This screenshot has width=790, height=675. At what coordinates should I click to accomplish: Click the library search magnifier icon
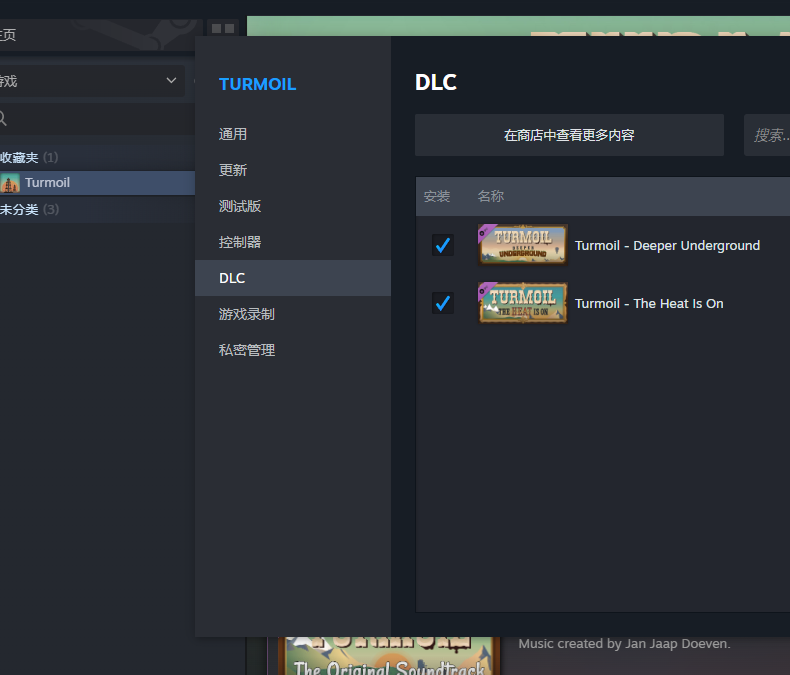3,119
